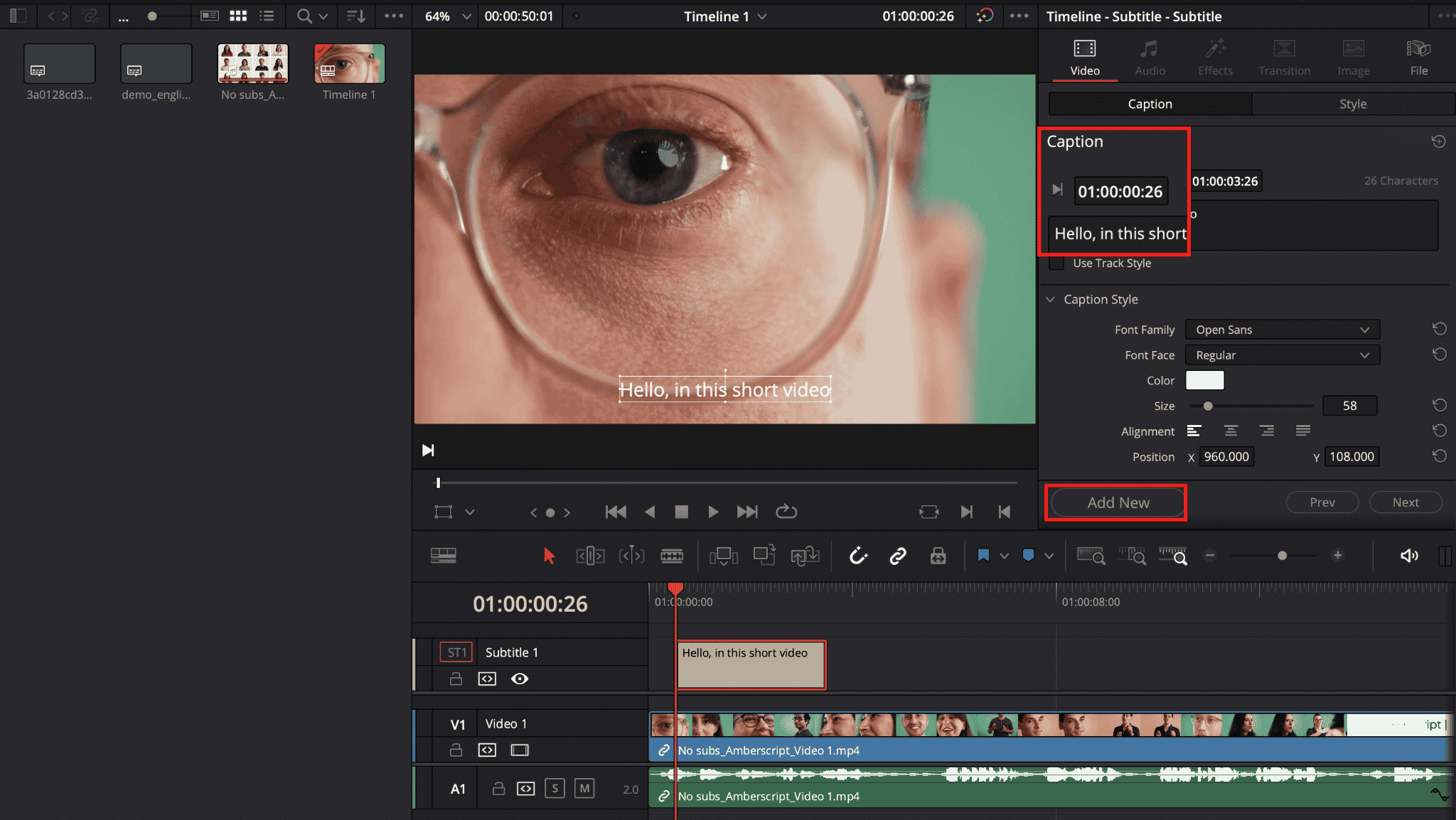Click the Match Frame icon

coord(928,512)
